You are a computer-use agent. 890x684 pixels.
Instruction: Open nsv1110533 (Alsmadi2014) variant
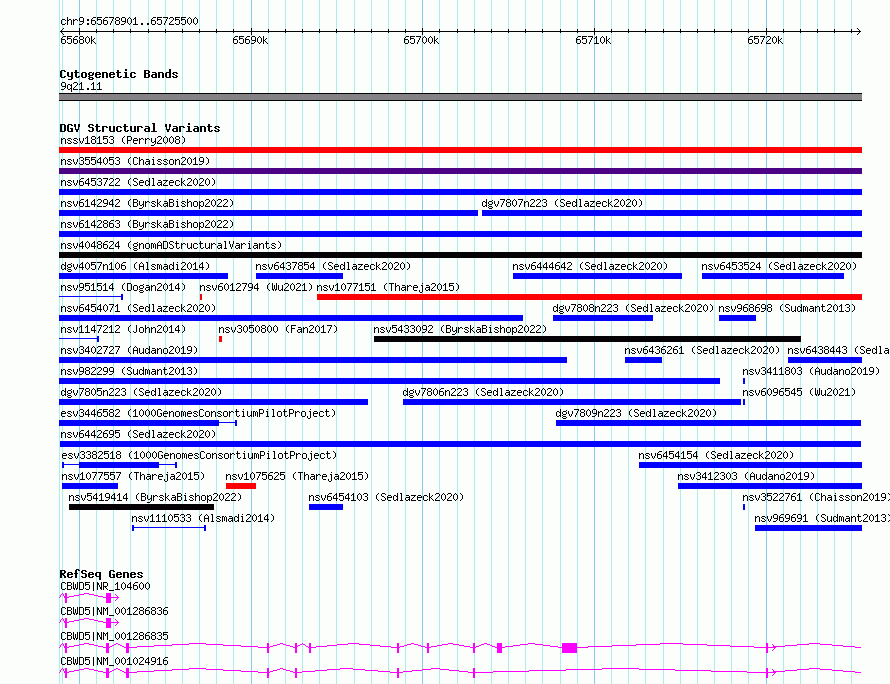(203, 518)
